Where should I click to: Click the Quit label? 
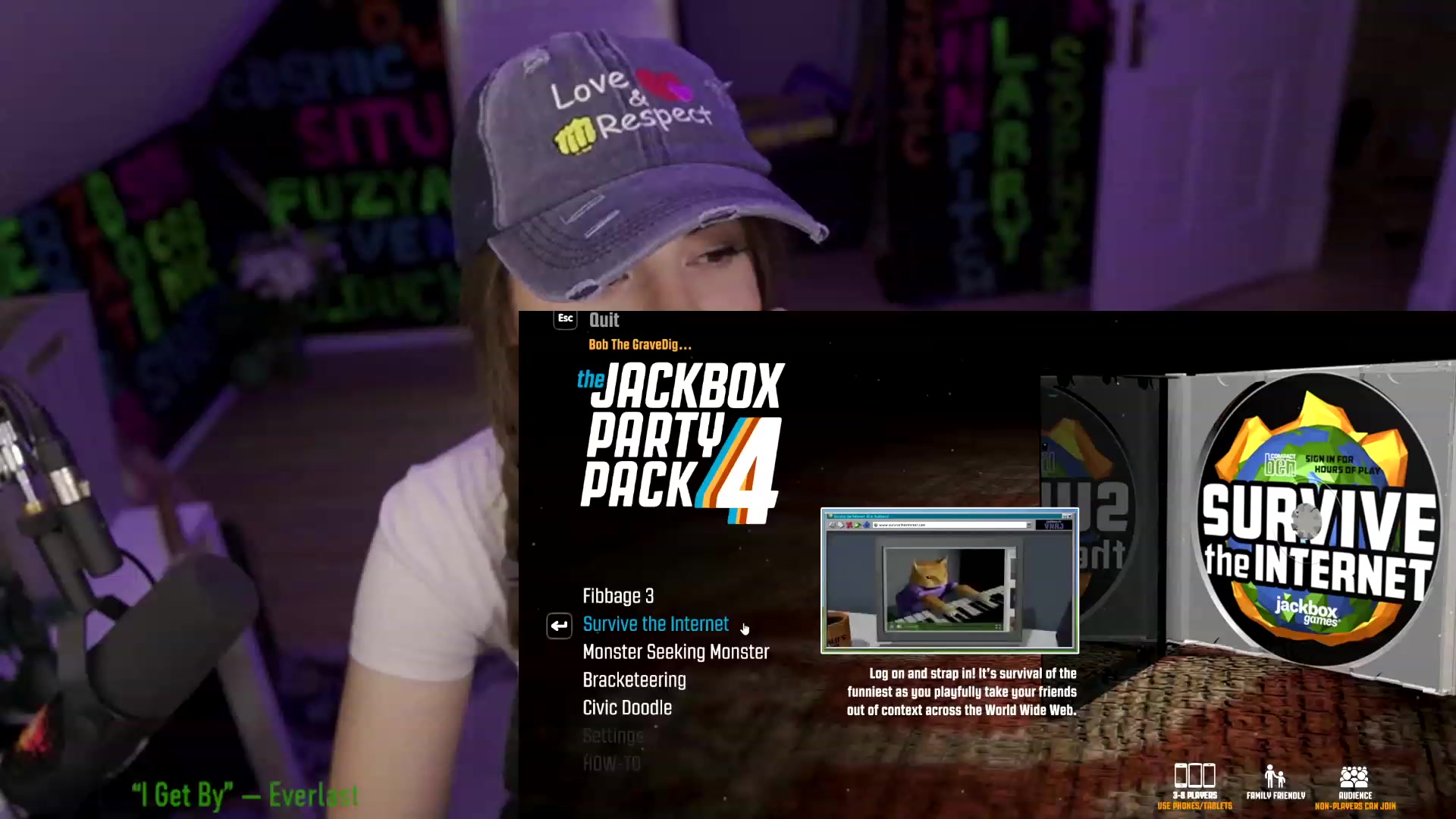point(604,320)
